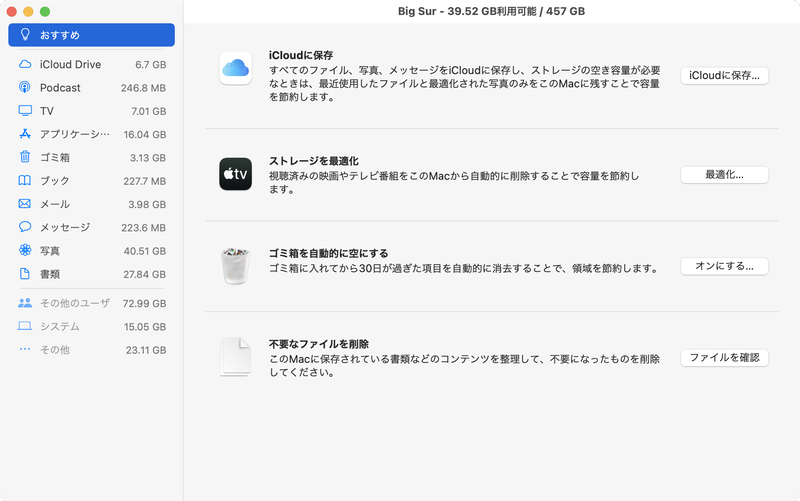Screen dimensions: 800x501
Task: Click the ブック book icon
Action: [x=24, y=180]
